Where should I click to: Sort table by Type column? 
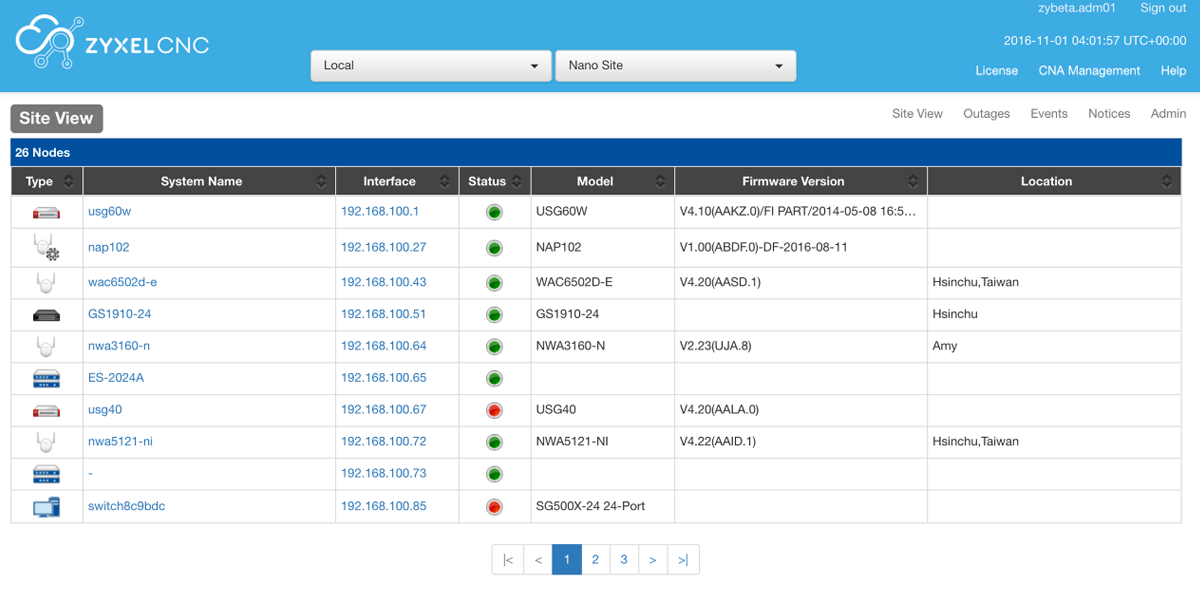(x=46, y=181)
